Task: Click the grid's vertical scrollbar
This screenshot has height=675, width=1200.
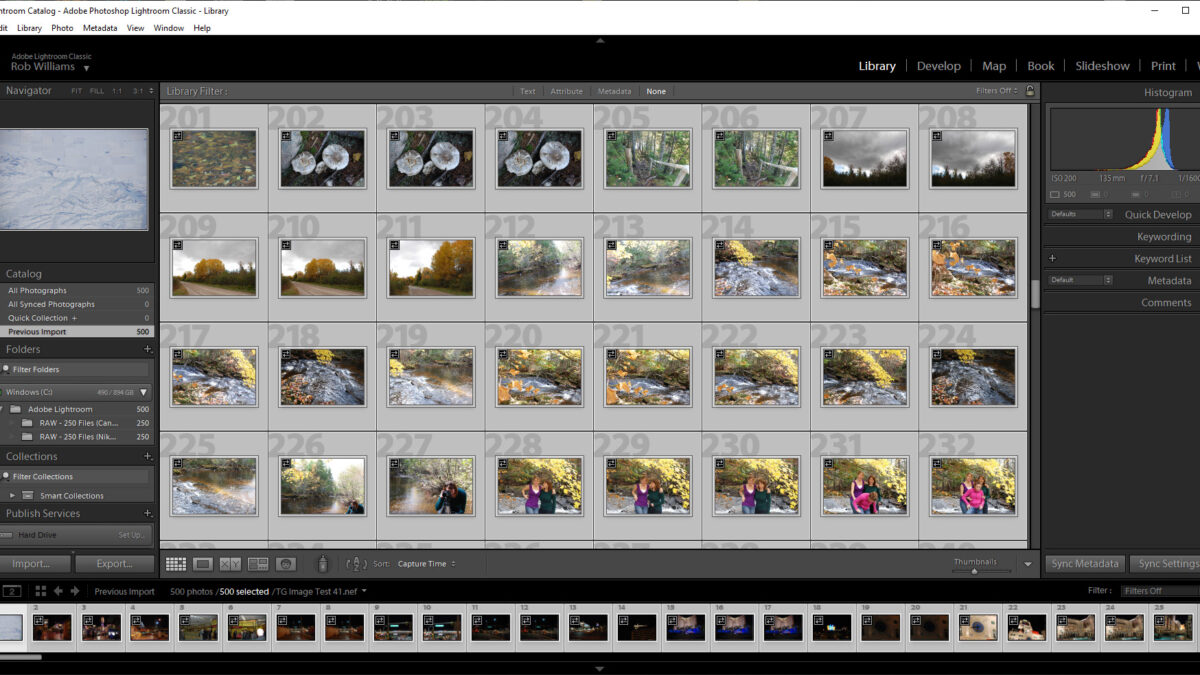Action: (x=1035, y=294)
